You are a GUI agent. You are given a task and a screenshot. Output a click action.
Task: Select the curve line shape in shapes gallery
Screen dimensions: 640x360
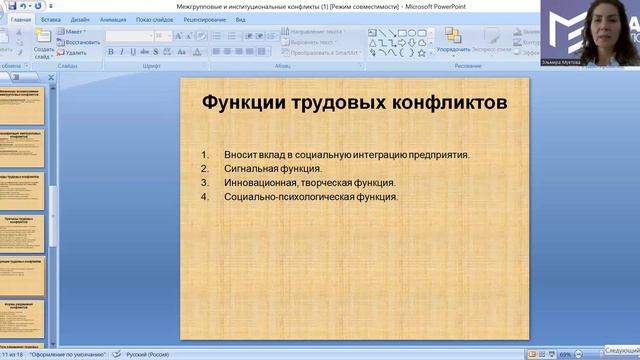tap(392, 53)
